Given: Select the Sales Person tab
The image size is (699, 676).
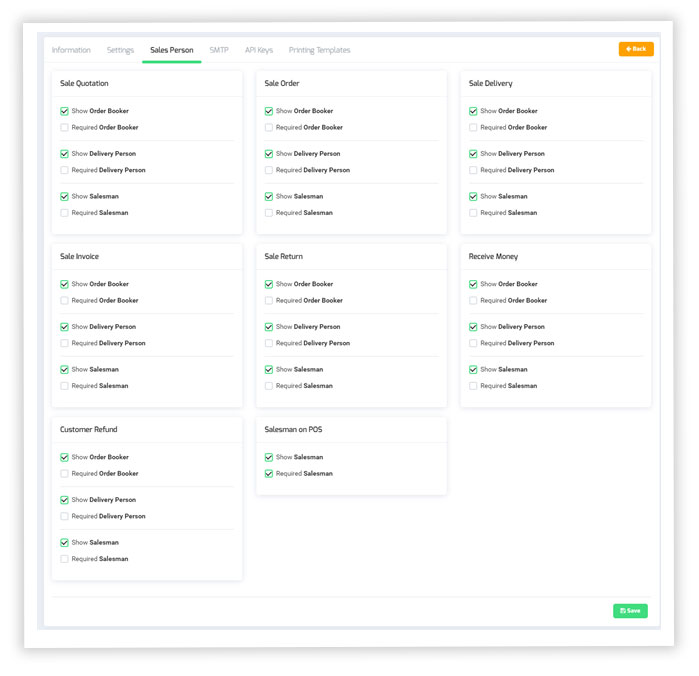Looking at the screenshot, I should point(172,50).
